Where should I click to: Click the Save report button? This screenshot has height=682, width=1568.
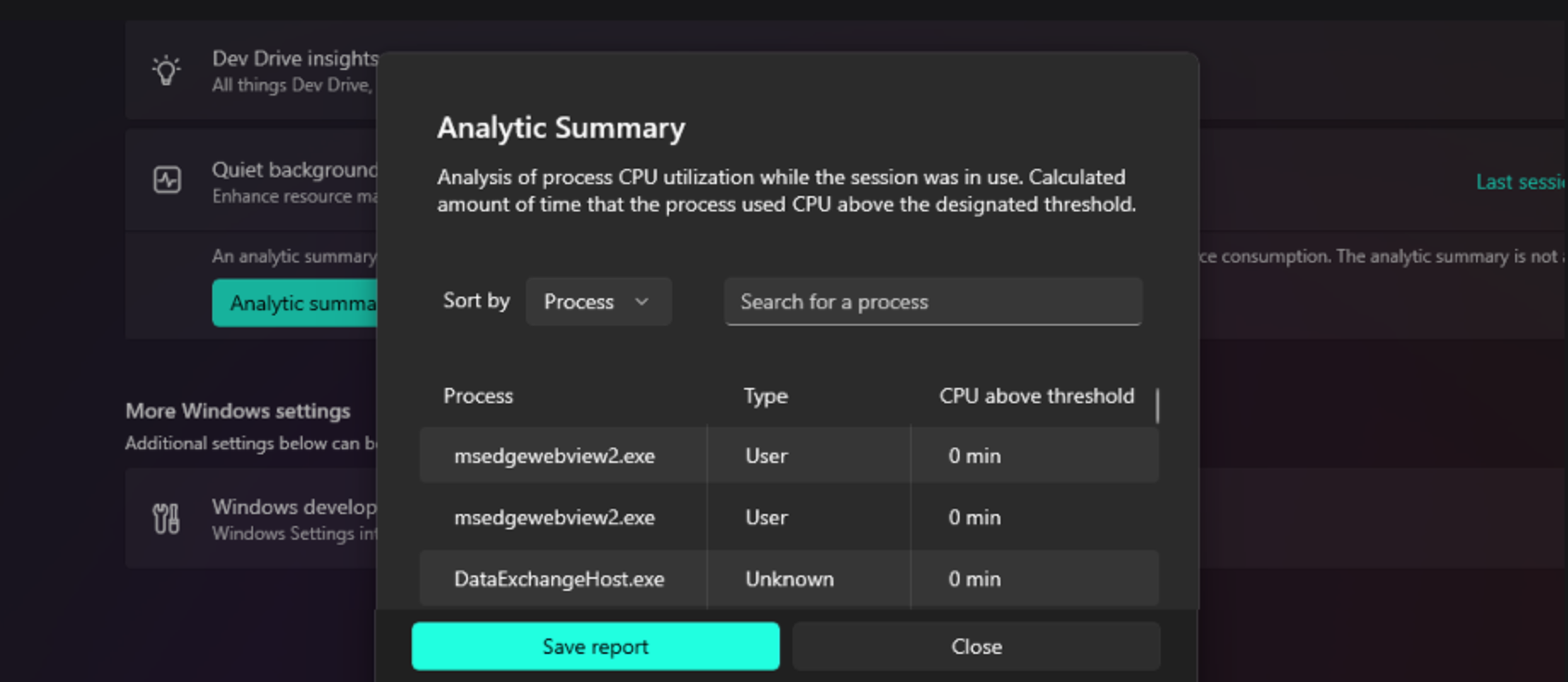pyautogui.click(x=595, y=645)
